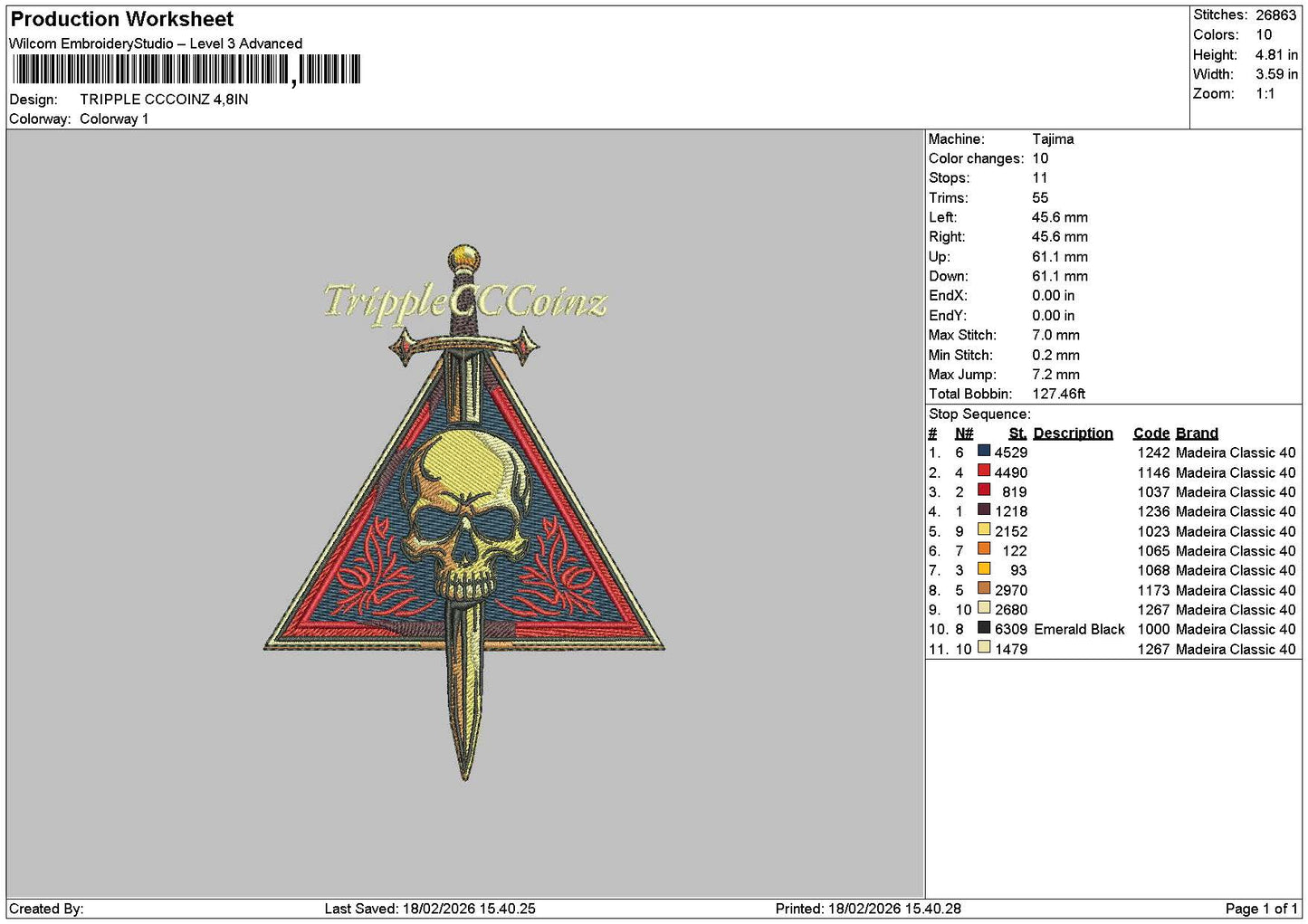
Task: Click the cream swatch beside 2680
Action: click(984, 608)
